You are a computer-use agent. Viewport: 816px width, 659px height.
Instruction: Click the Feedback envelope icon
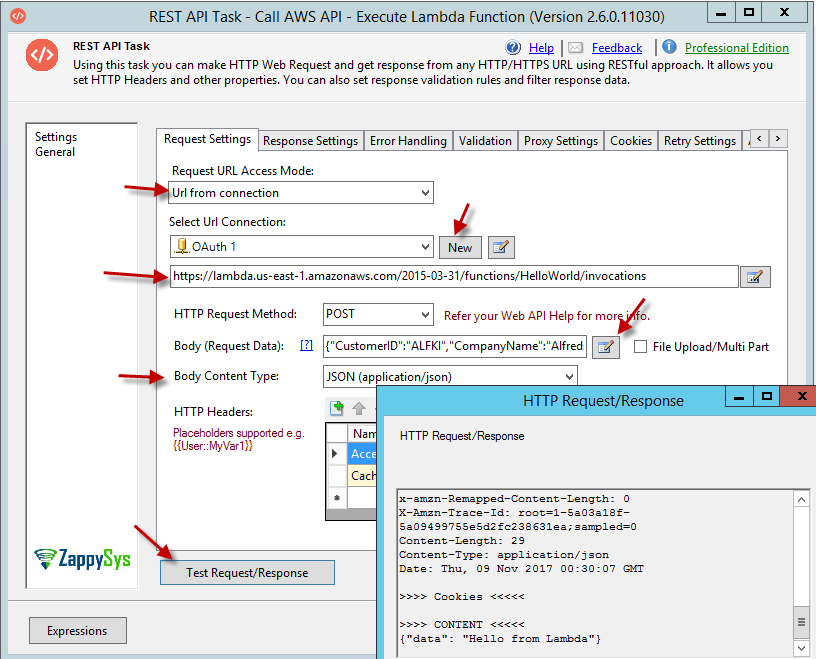tap(576, 48)
